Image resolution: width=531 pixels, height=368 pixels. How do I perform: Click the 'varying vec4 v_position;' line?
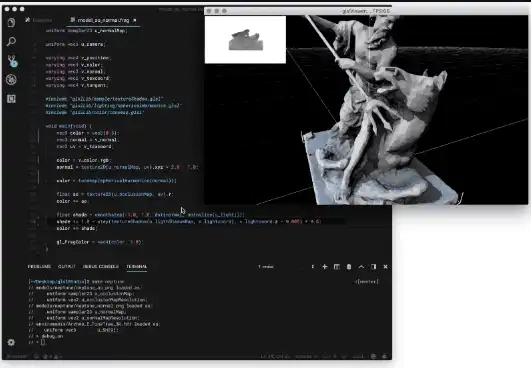[78, 58]
